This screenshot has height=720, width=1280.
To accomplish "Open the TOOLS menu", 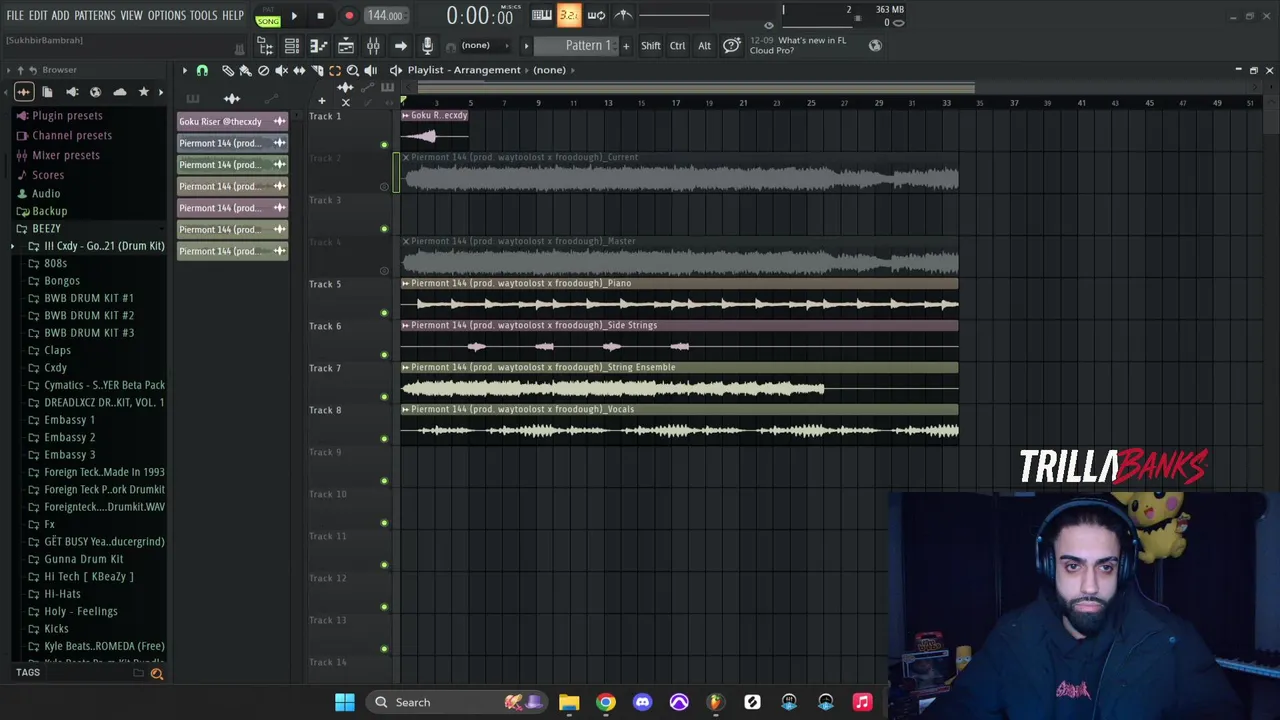I will [204, 16].
